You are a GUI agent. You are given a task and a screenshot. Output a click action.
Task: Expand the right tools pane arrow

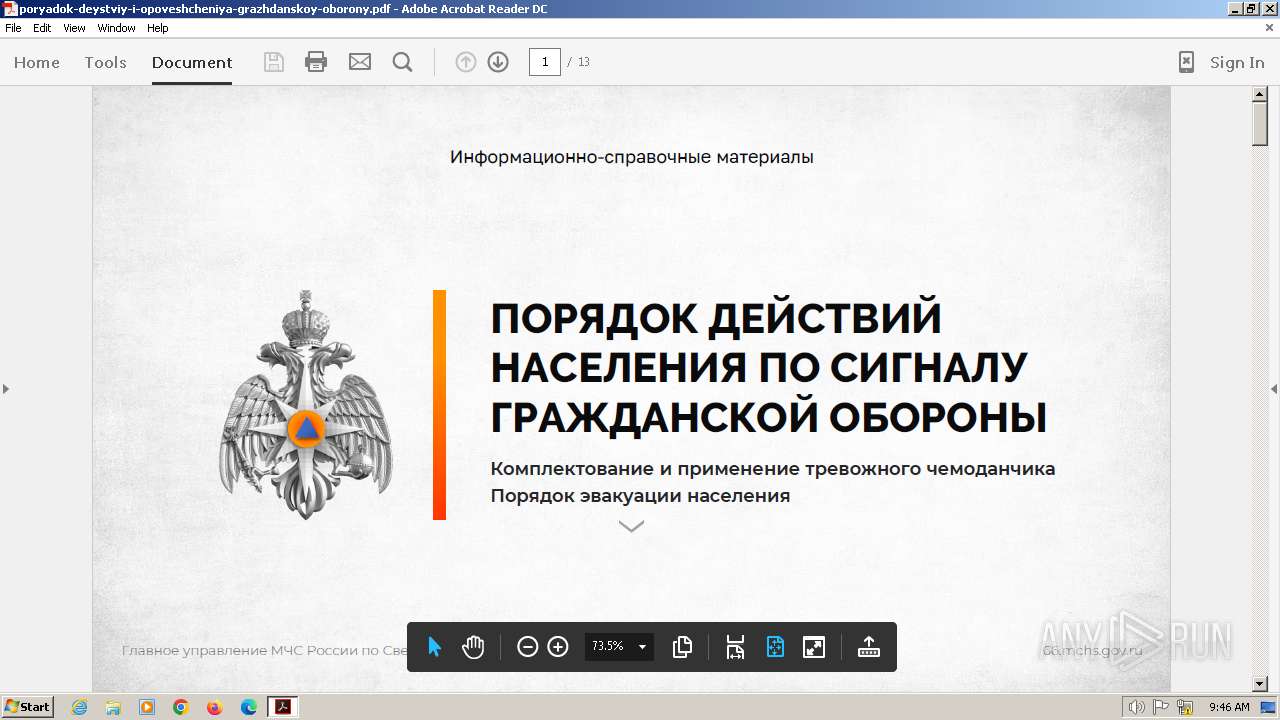[1274, 389]
